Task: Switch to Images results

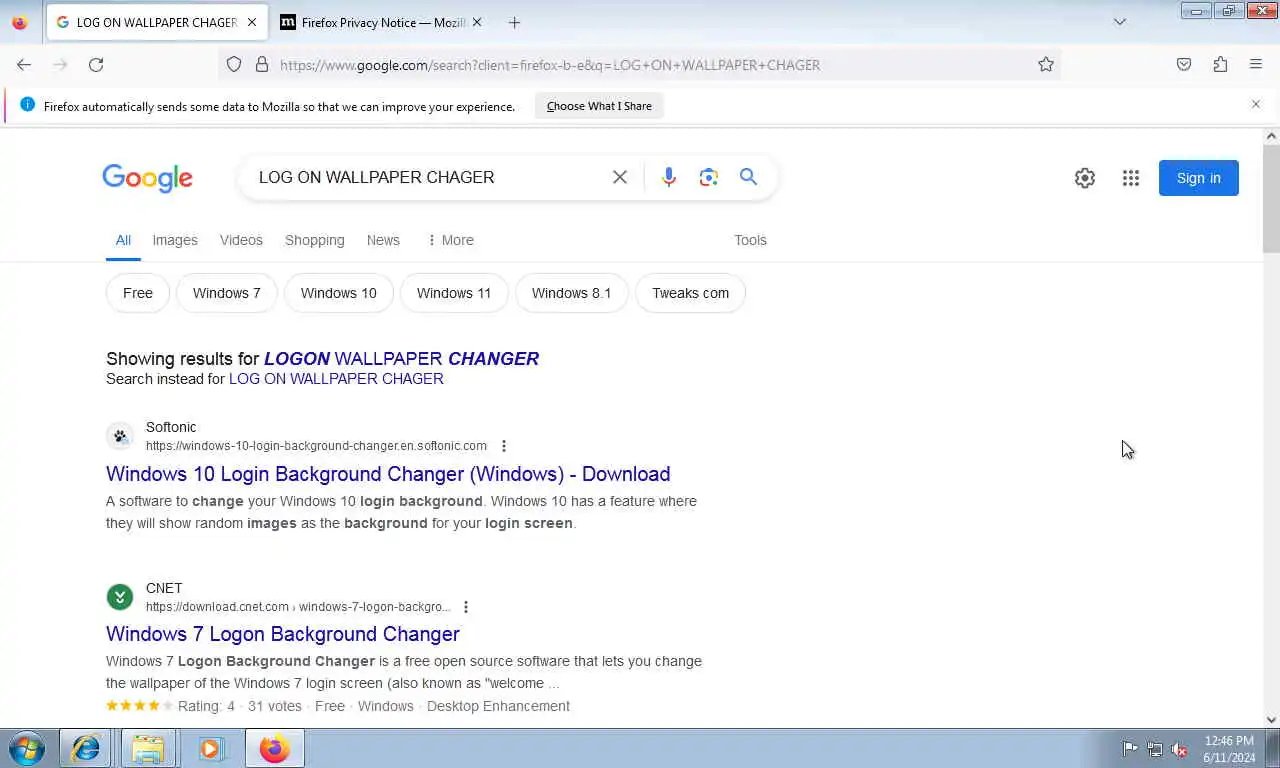Action: 175,240
